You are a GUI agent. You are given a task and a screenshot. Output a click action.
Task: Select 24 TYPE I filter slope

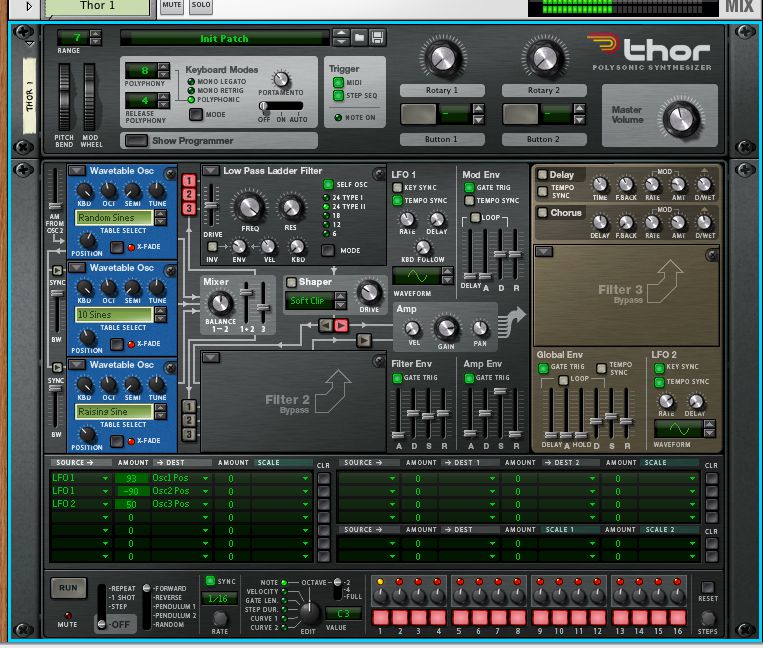pos(326,198)
